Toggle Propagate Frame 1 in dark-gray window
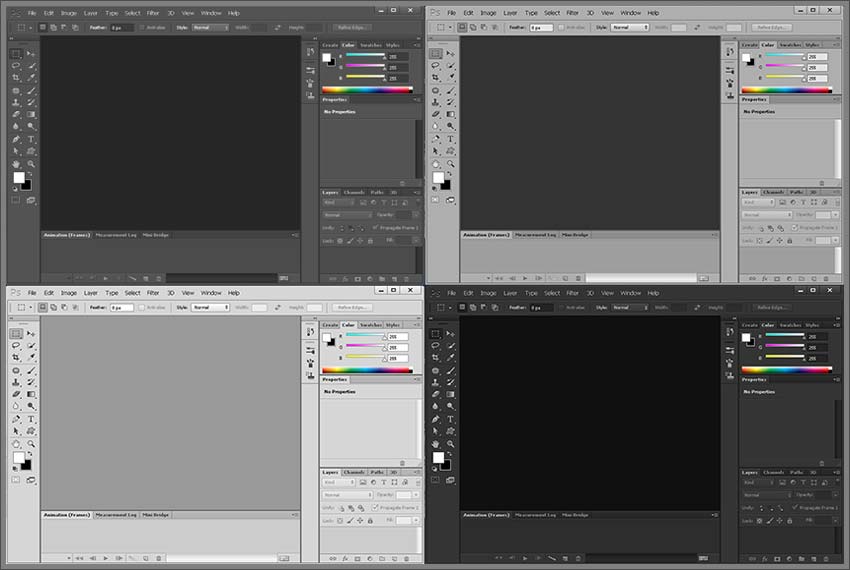850x570 pixels. point(375,228)
